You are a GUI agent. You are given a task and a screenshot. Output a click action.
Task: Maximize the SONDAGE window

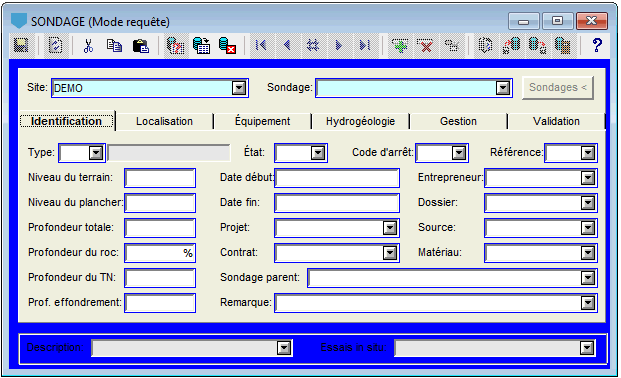coord(558,21)
